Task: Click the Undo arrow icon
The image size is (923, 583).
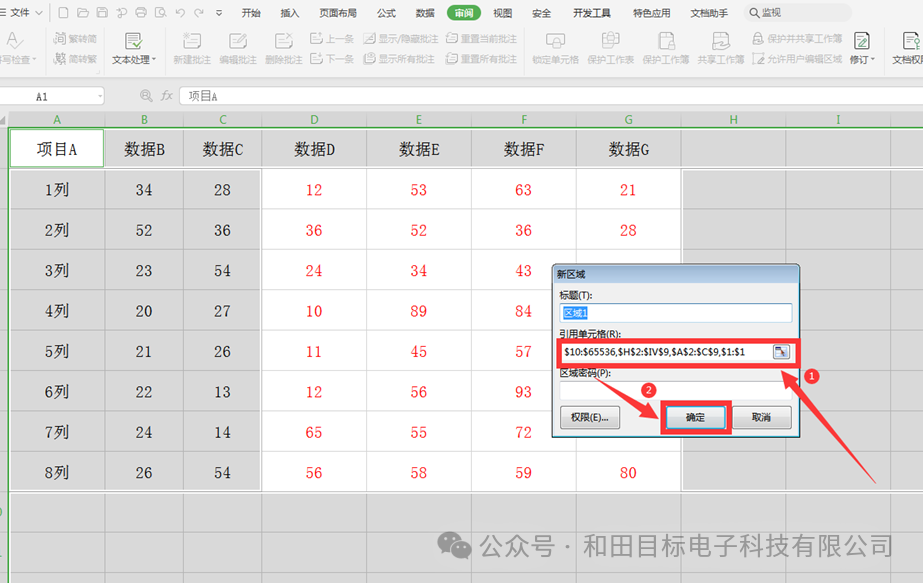Action: 180,12
